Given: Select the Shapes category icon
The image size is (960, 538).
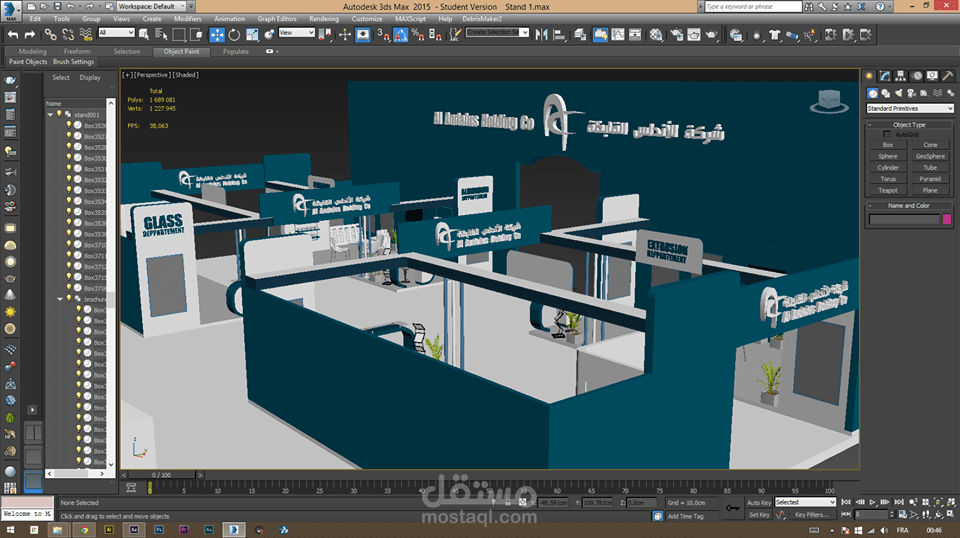Looking at the screenshot, I should pyautogui.click(x=885, y=93).
